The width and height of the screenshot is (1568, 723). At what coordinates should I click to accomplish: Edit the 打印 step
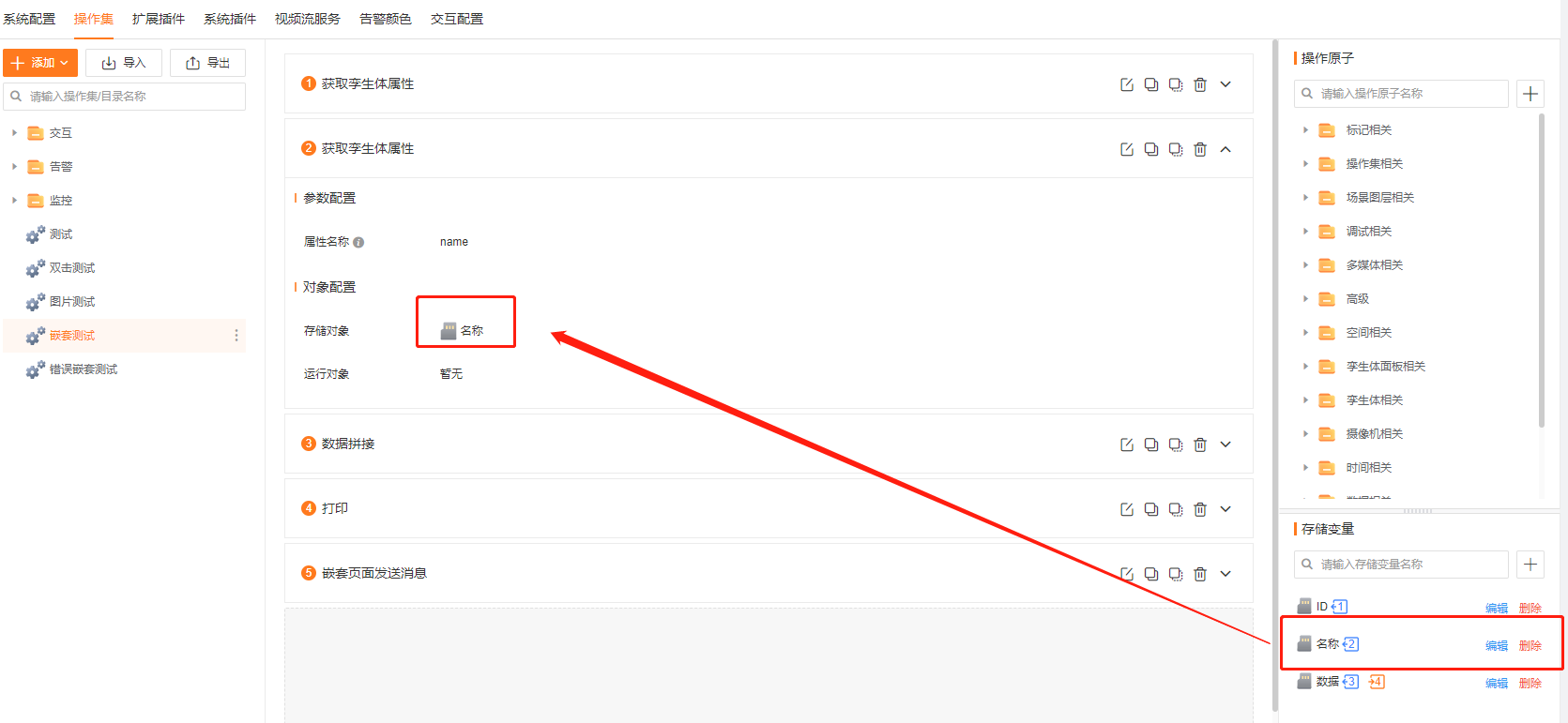pos(1127,509)
